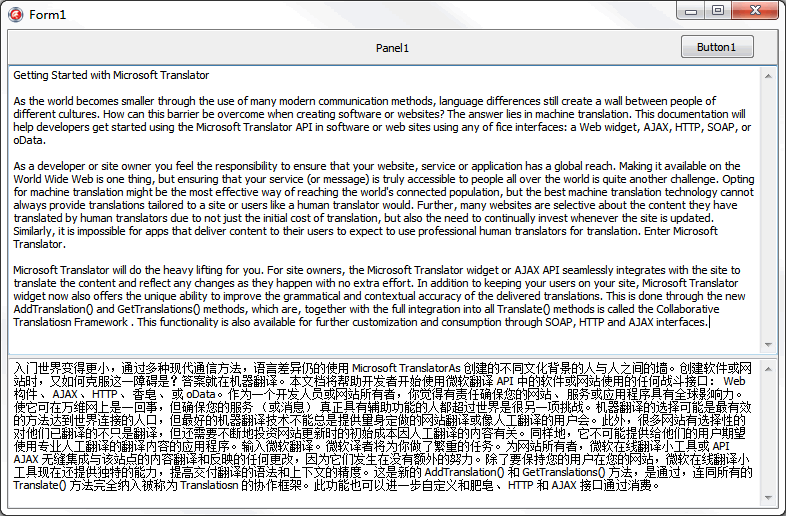Click the Panel1 label
The width and height of the screenshot is (786, 516).
(392, 48)
